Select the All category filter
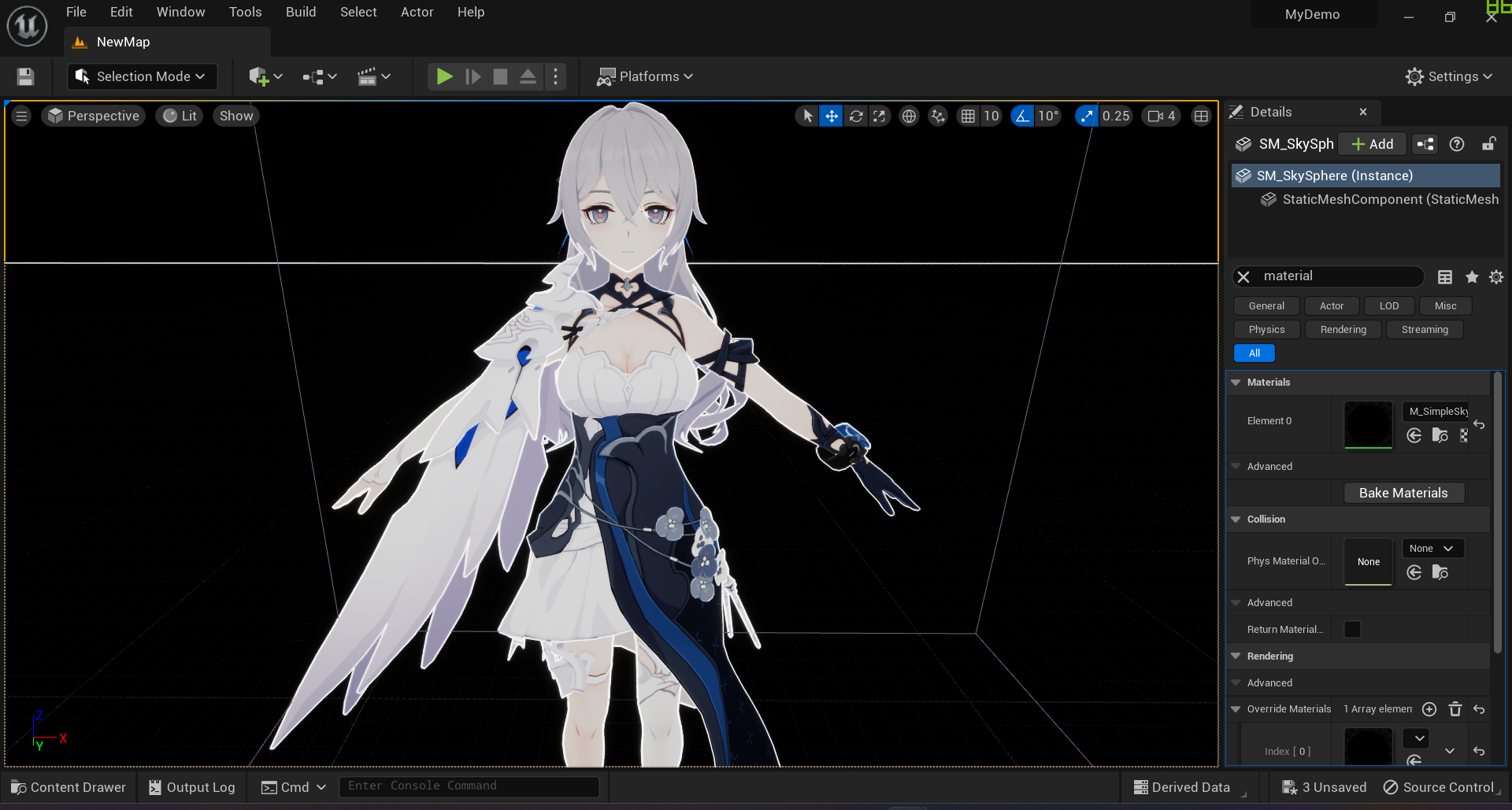 click(x=1254, y=353)
